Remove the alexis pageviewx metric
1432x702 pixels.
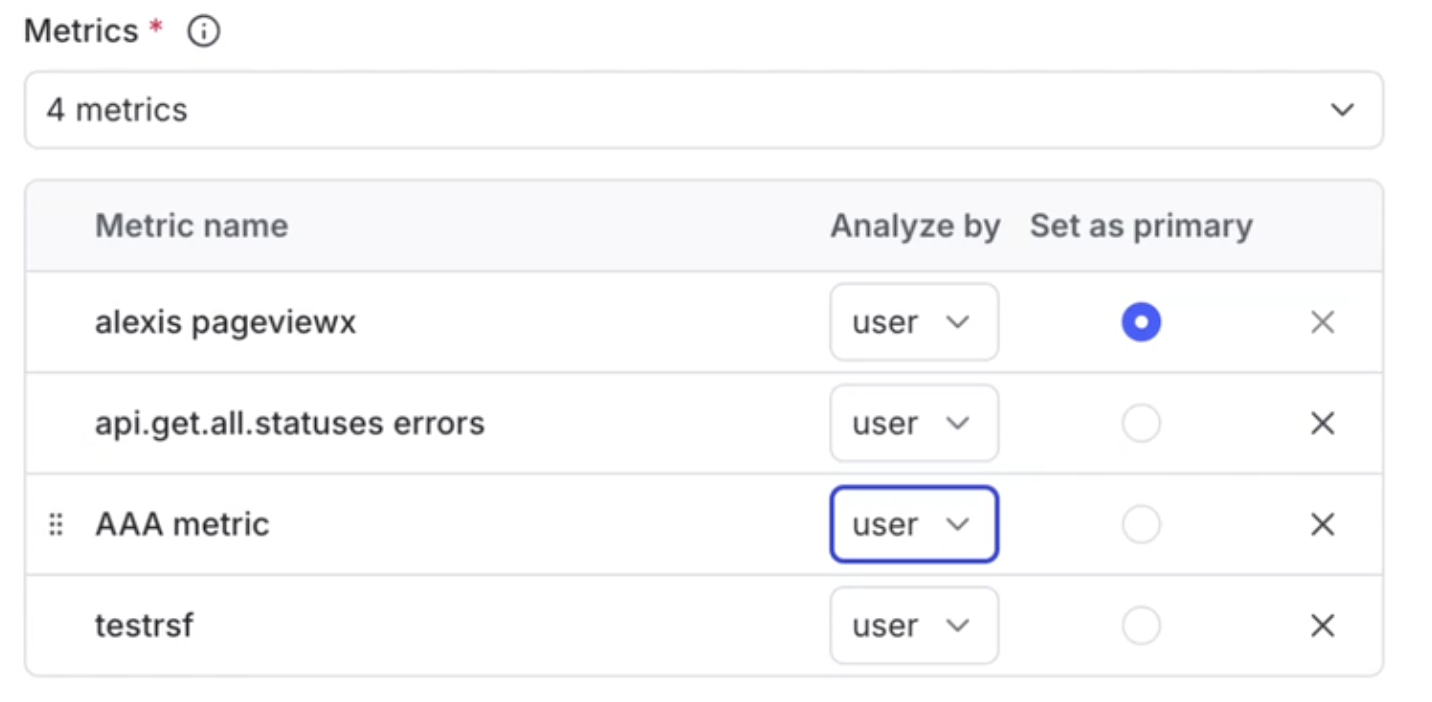tap(1322, 322)
